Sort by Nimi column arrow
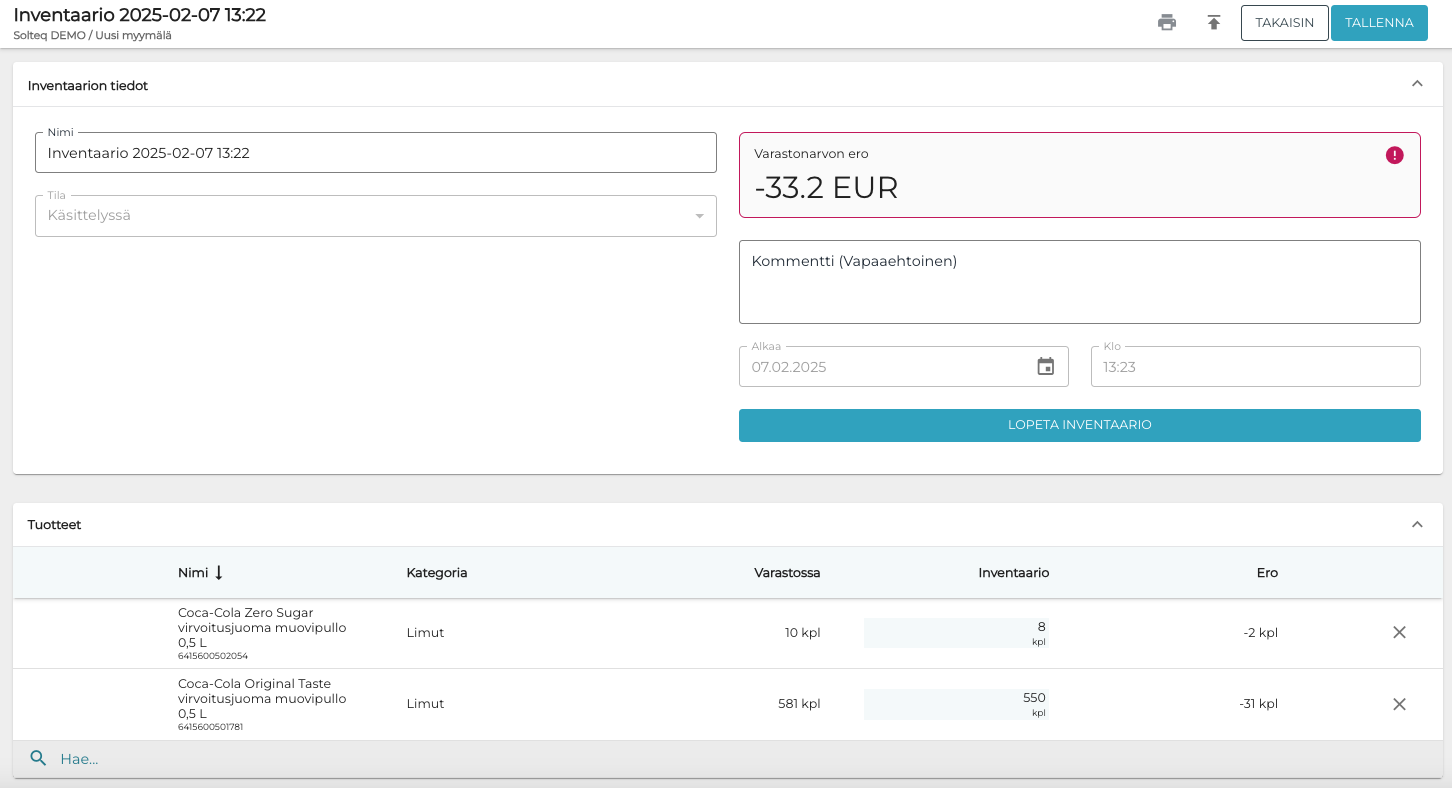 (219, 573)
